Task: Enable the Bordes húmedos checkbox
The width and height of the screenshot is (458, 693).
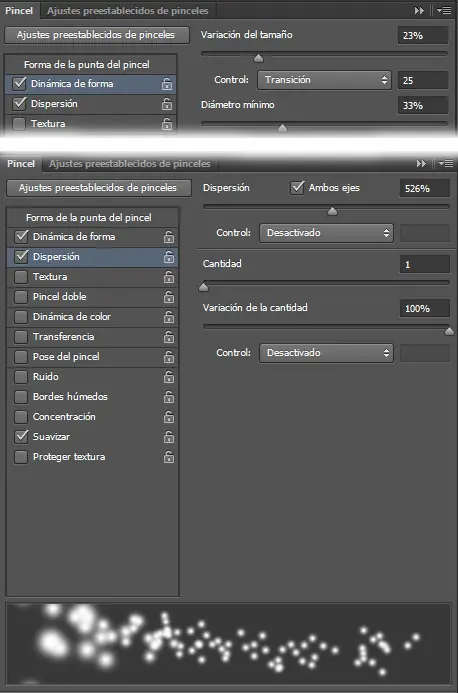Action: pos(21,396)
